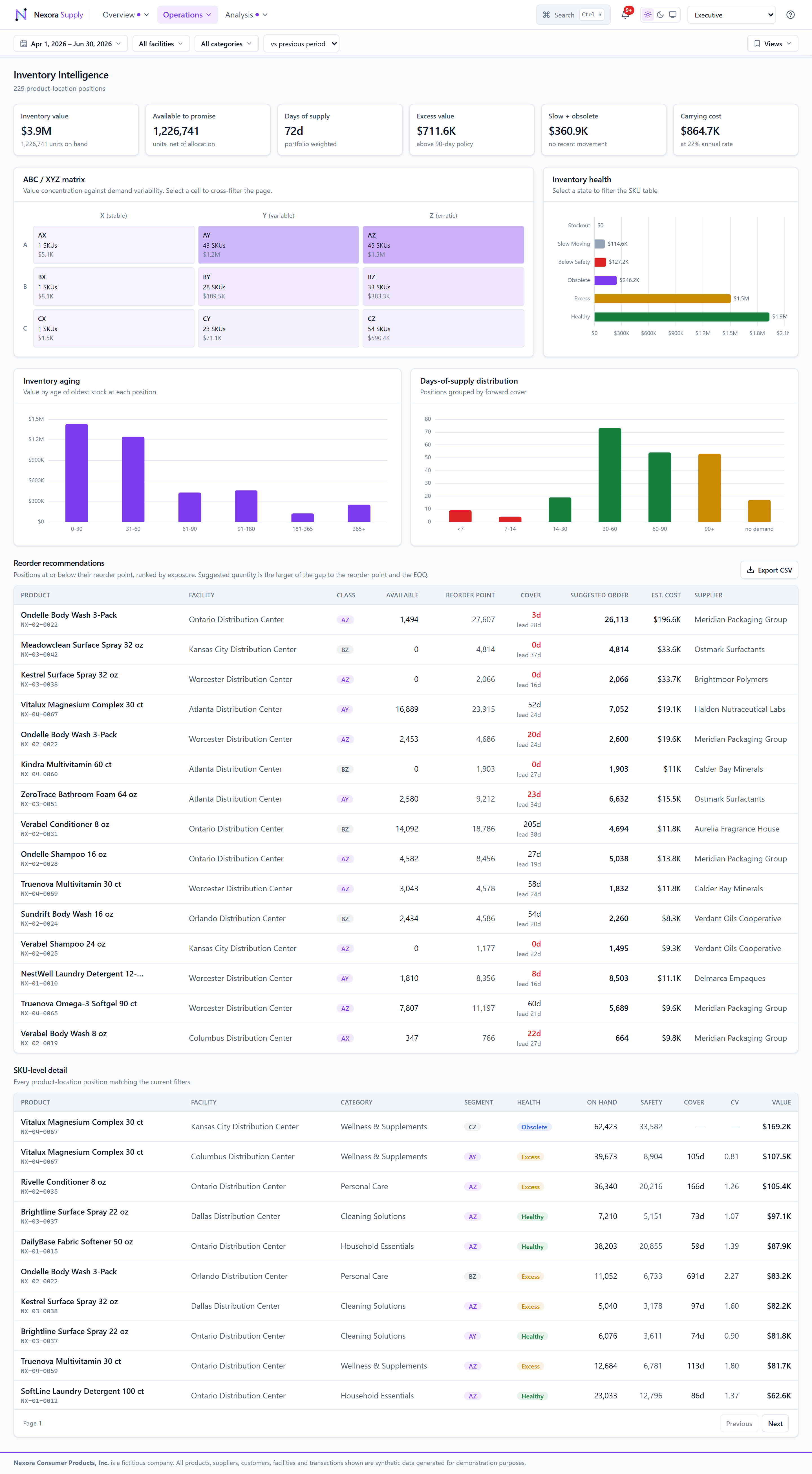Switch to light theme sun icon

[647, 15]
